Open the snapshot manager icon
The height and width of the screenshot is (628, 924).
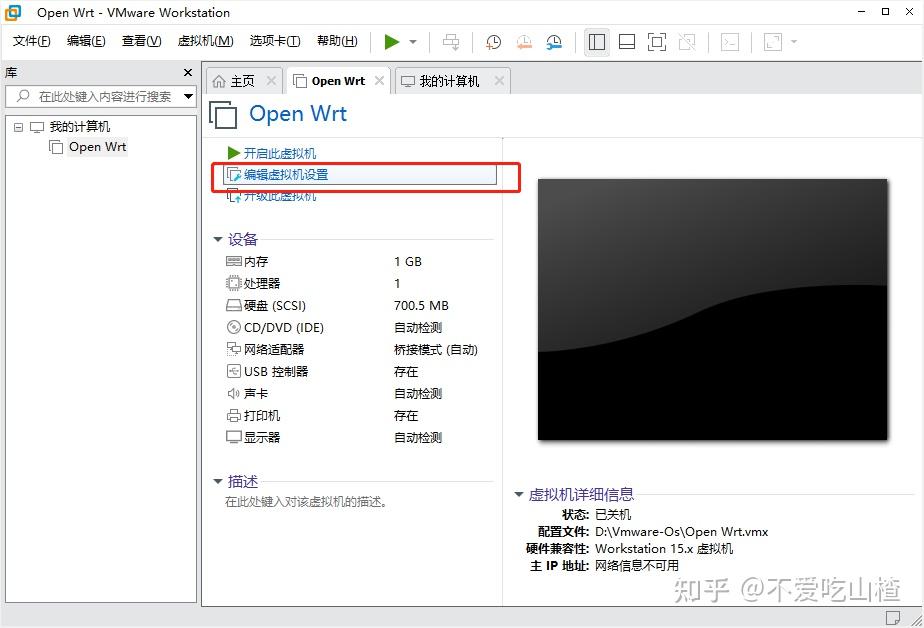[554, 42]
